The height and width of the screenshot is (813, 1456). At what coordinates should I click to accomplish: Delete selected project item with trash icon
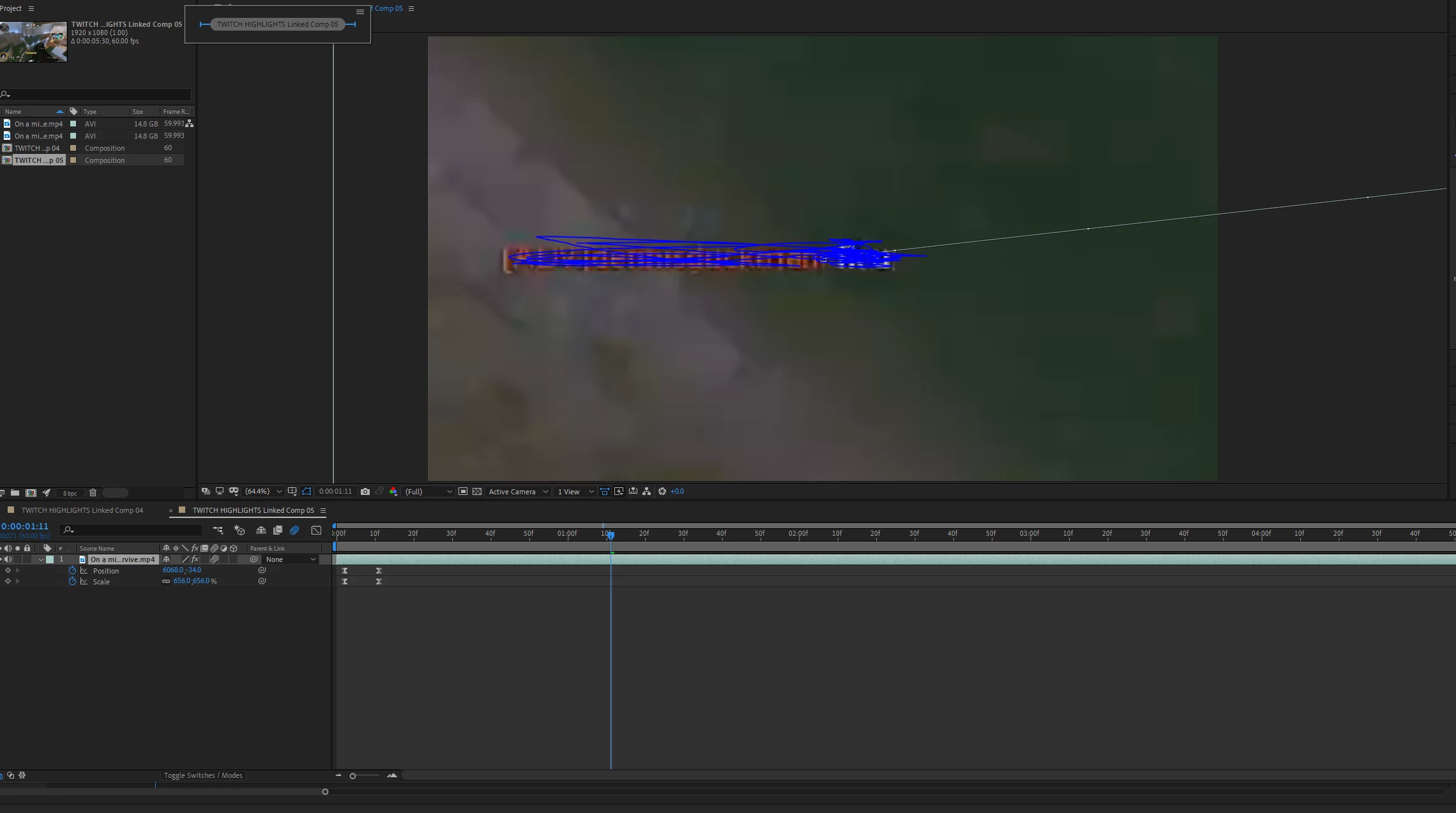point(93,493)
